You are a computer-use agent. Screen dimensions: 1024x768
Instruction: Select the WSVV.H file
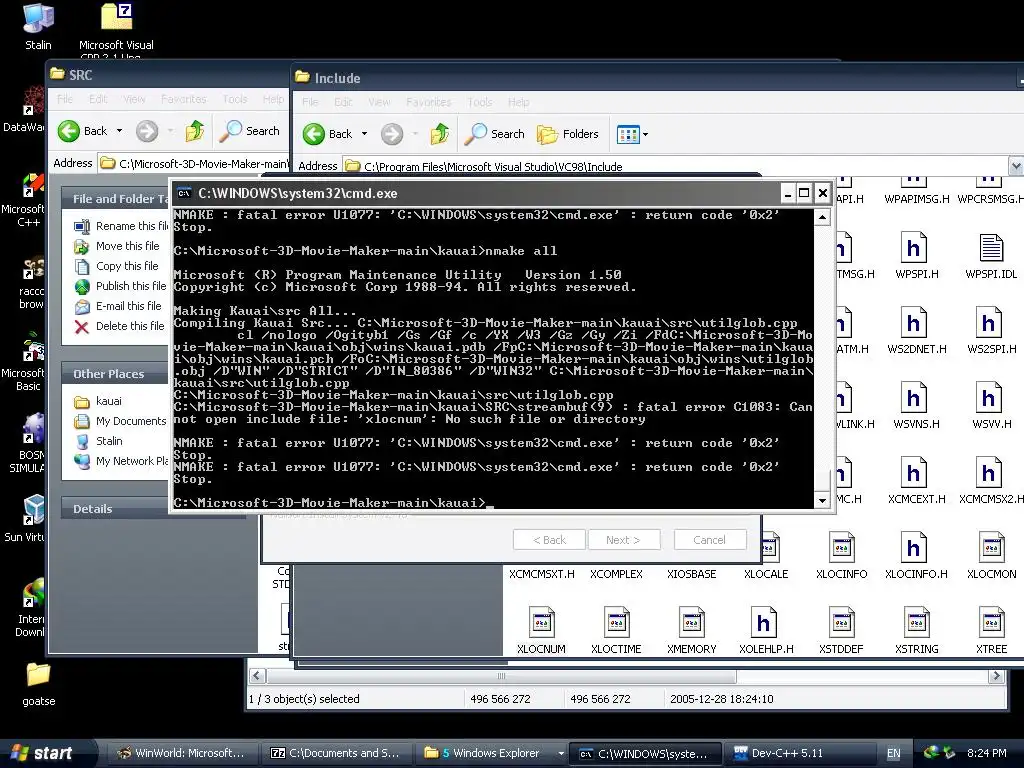991,406
